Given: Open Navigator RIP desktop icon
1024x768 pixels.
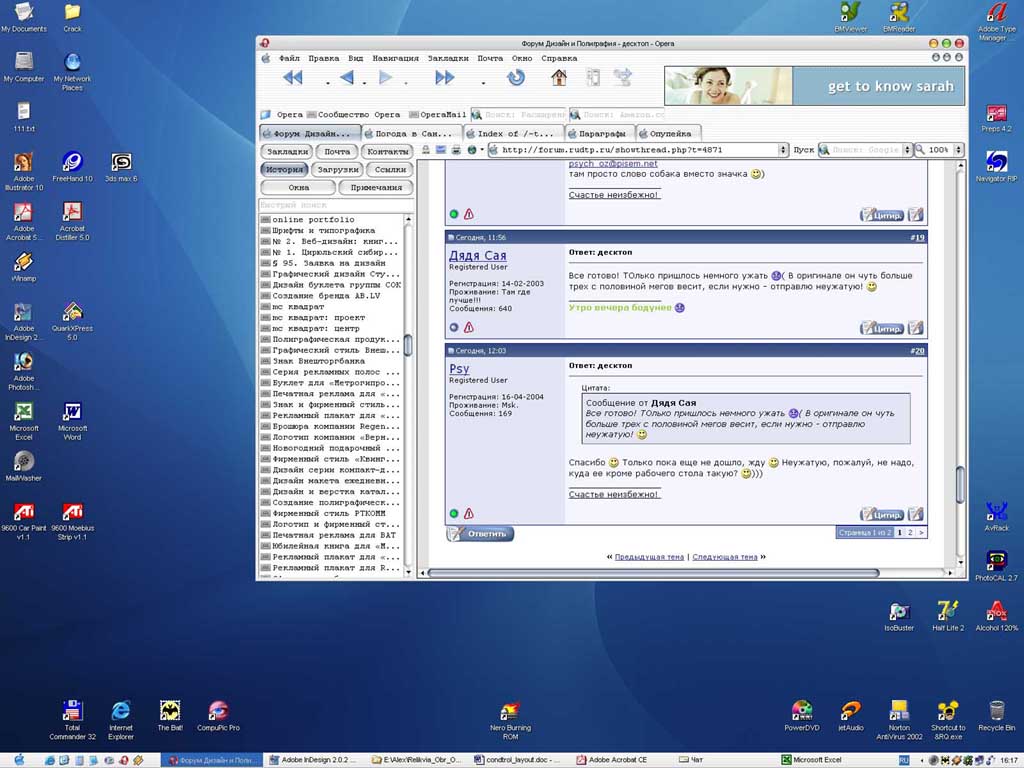Looking at the screenshot, I should (997, 167).
